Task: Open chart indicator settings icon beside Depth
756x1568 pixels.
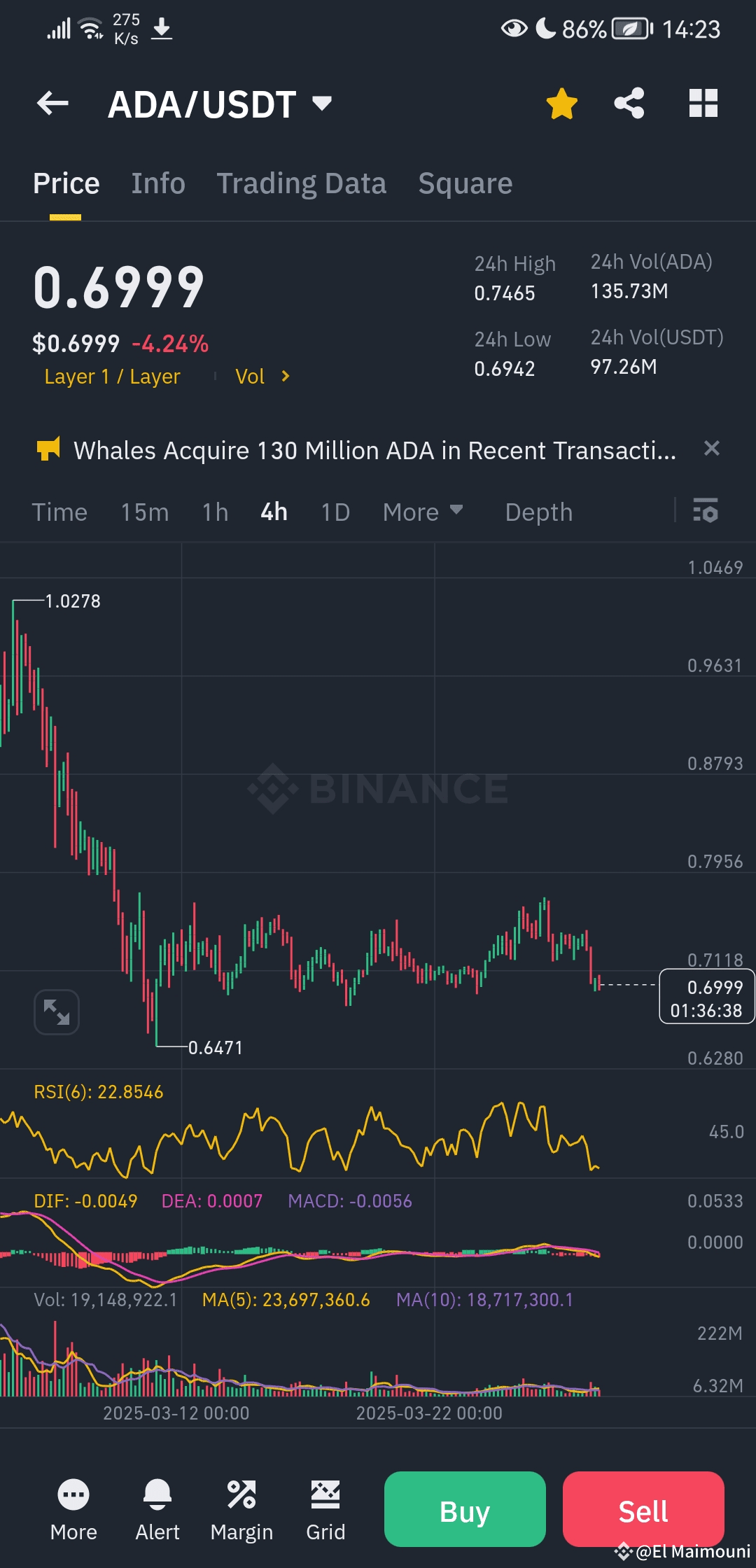Action: click(x=706, y=512)
